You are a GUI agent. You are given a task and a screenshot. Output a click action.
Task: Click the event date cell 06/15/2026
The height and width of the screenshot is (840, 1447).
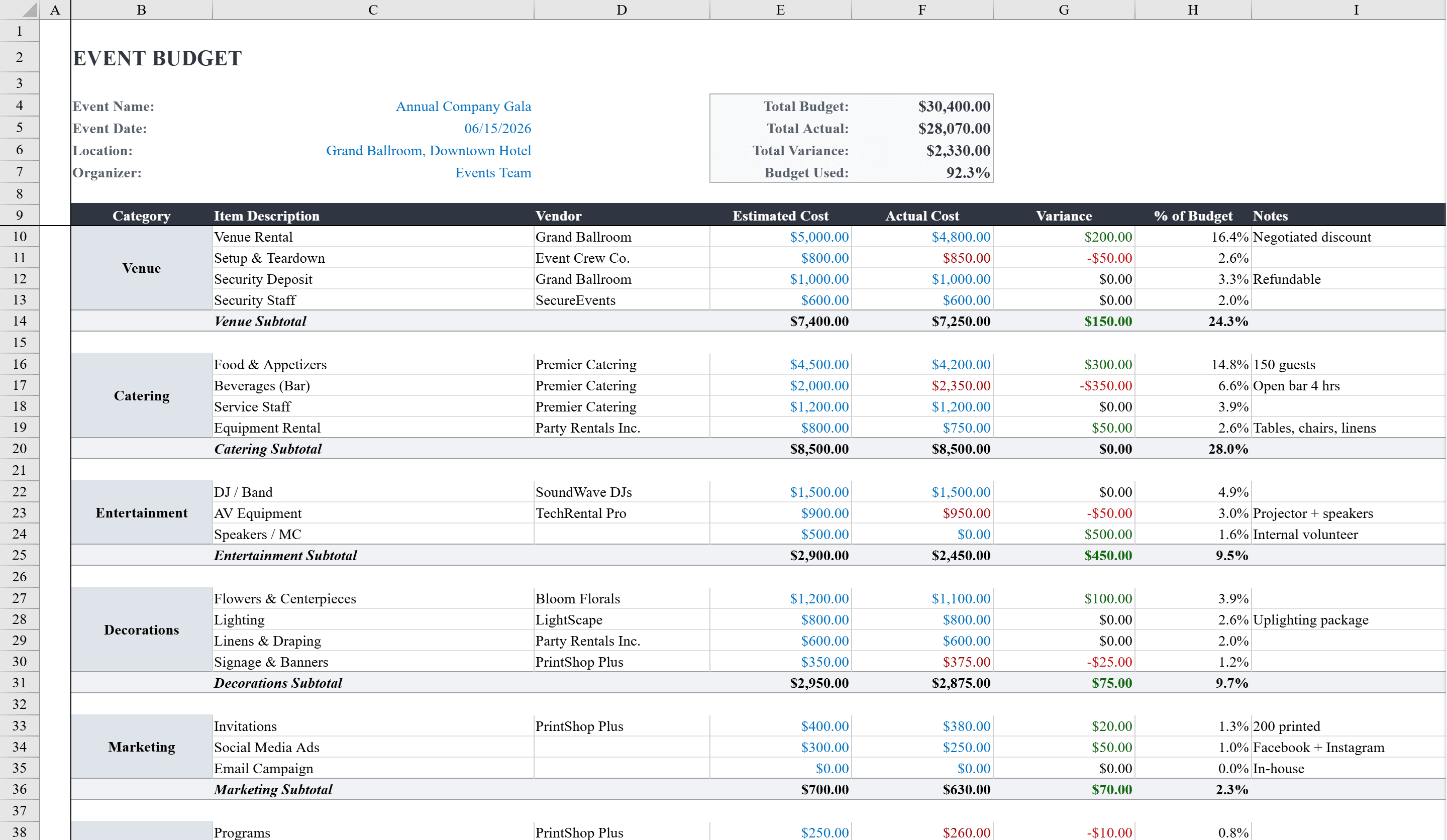tap(498, 128)
